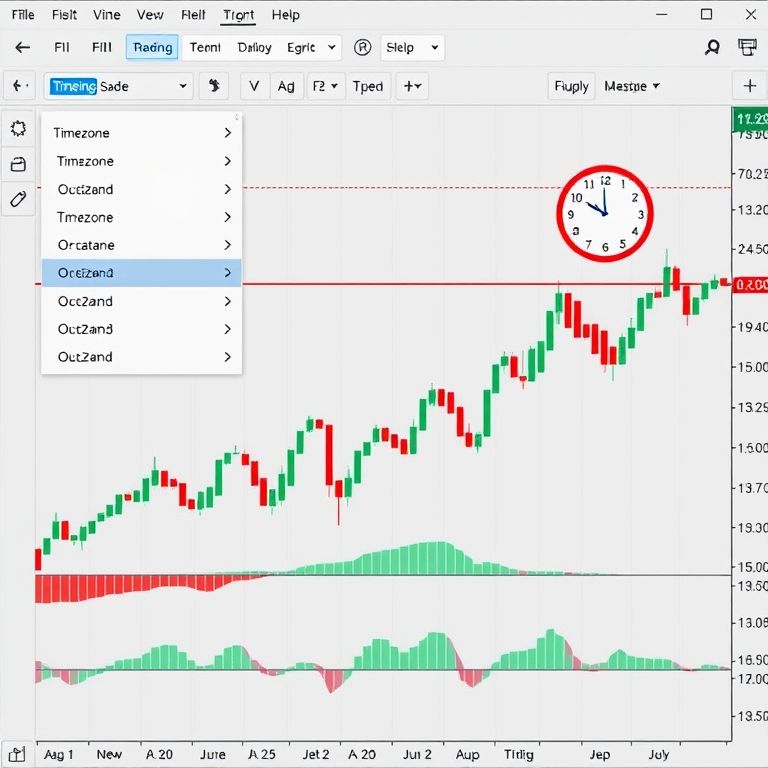The width and height of the screenshot is (768, 768).
Task: Click the folder icon in left sidebar
Action: tap(18, 164)
